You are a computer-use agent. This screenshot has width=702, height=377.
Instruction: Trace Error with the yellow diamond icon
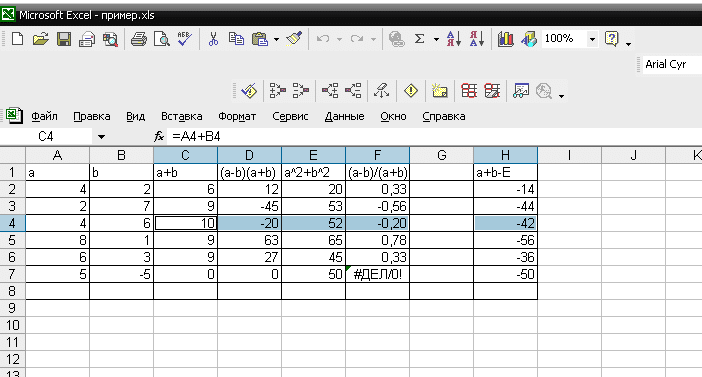[411, 91]
